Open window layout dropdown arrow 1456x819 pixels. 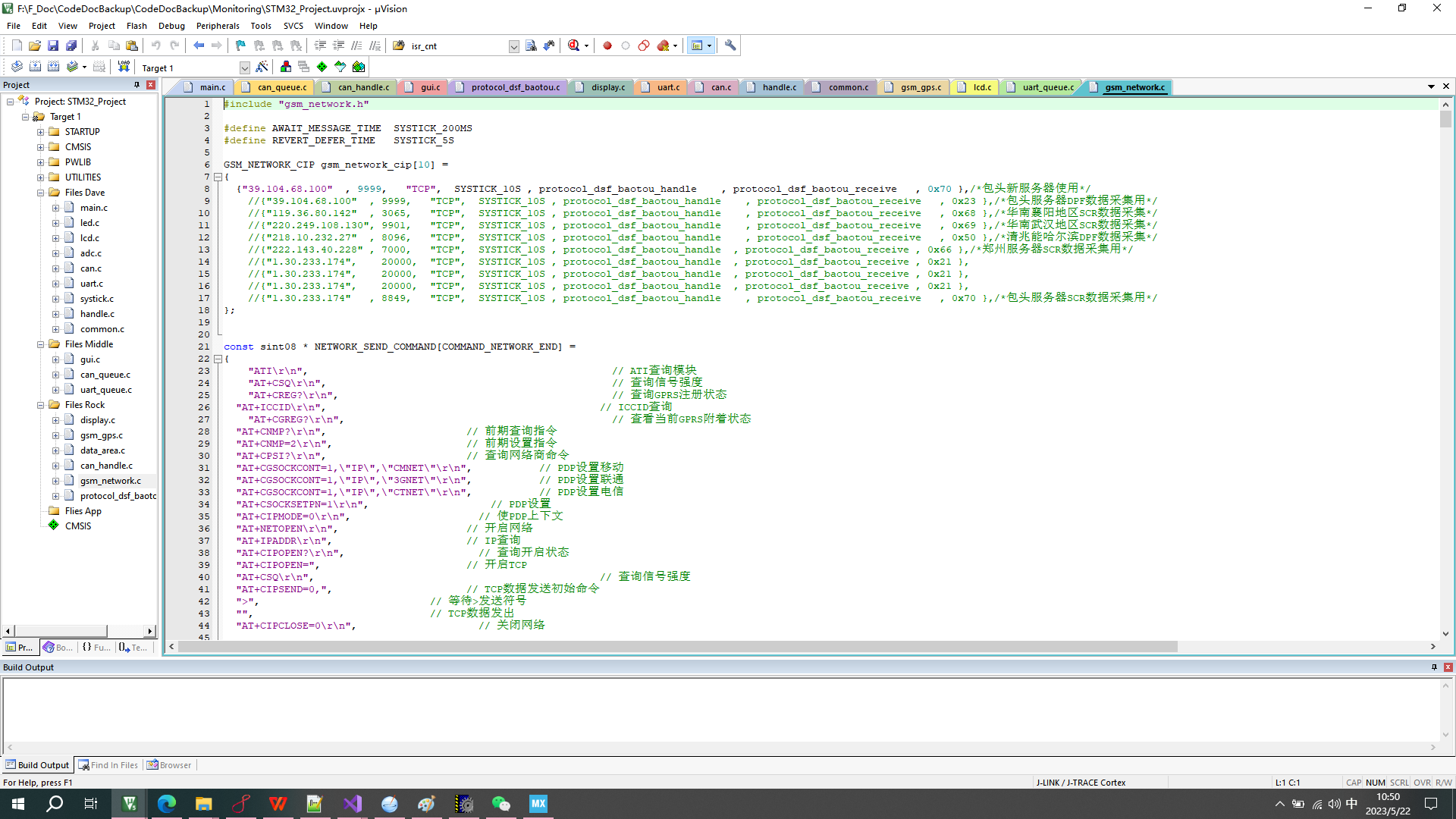click(x=709, y=45)
